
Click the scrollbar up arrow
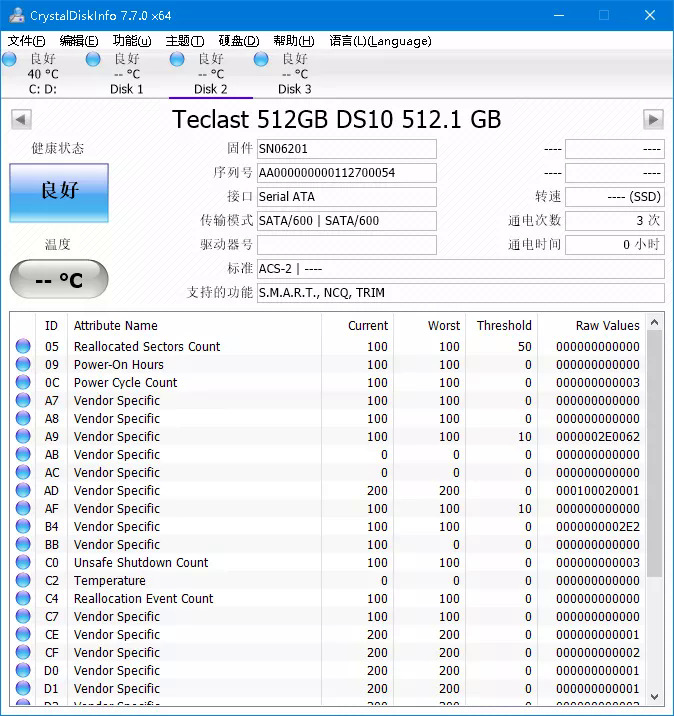pos(655,323)
